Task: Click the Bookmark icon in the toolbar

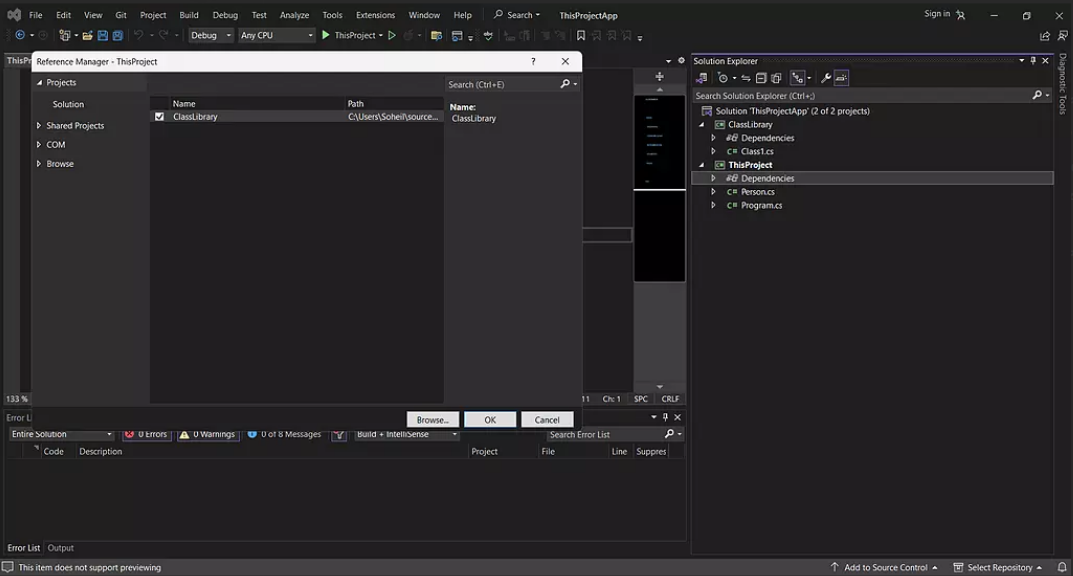Action: (x=581, y=35)
